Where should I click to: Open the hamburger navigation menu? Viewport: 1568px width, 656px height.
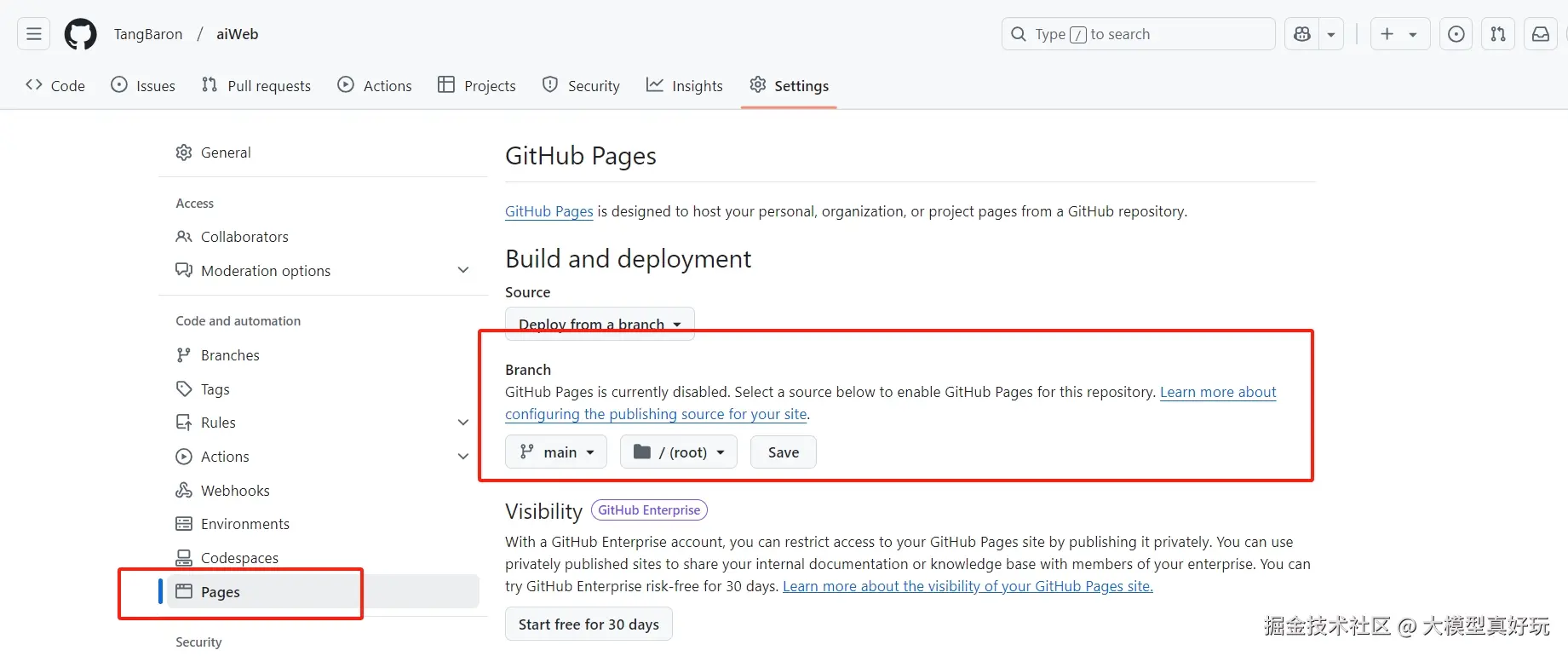click(x=34, y=34)
